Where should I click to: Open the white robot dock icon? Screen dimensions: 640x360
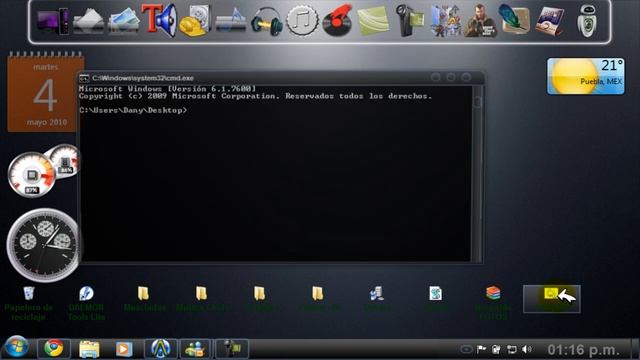(587, 21)
